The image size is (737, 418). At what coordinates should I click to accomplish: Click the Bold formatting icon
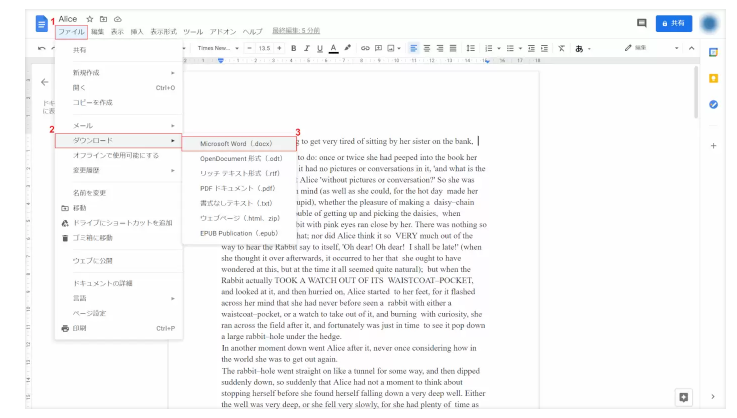(x=293, y=48)
